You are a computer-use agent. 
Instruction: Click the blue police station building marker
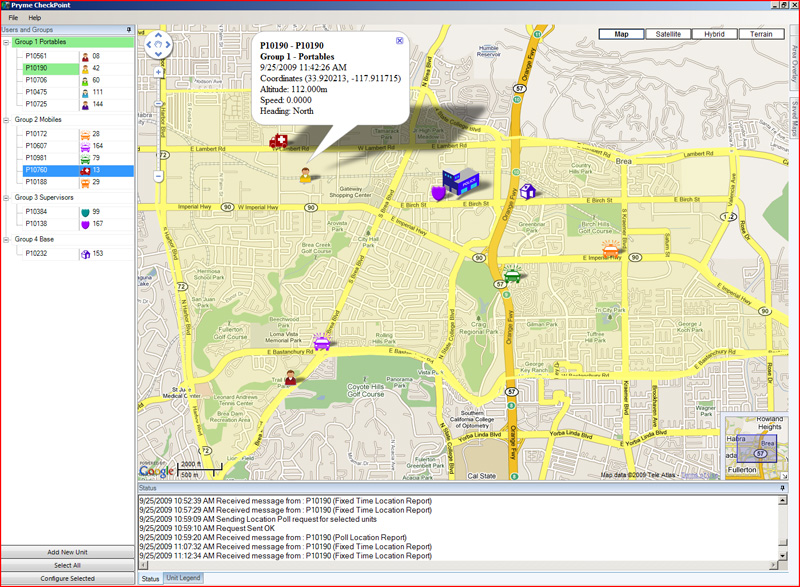461,182
